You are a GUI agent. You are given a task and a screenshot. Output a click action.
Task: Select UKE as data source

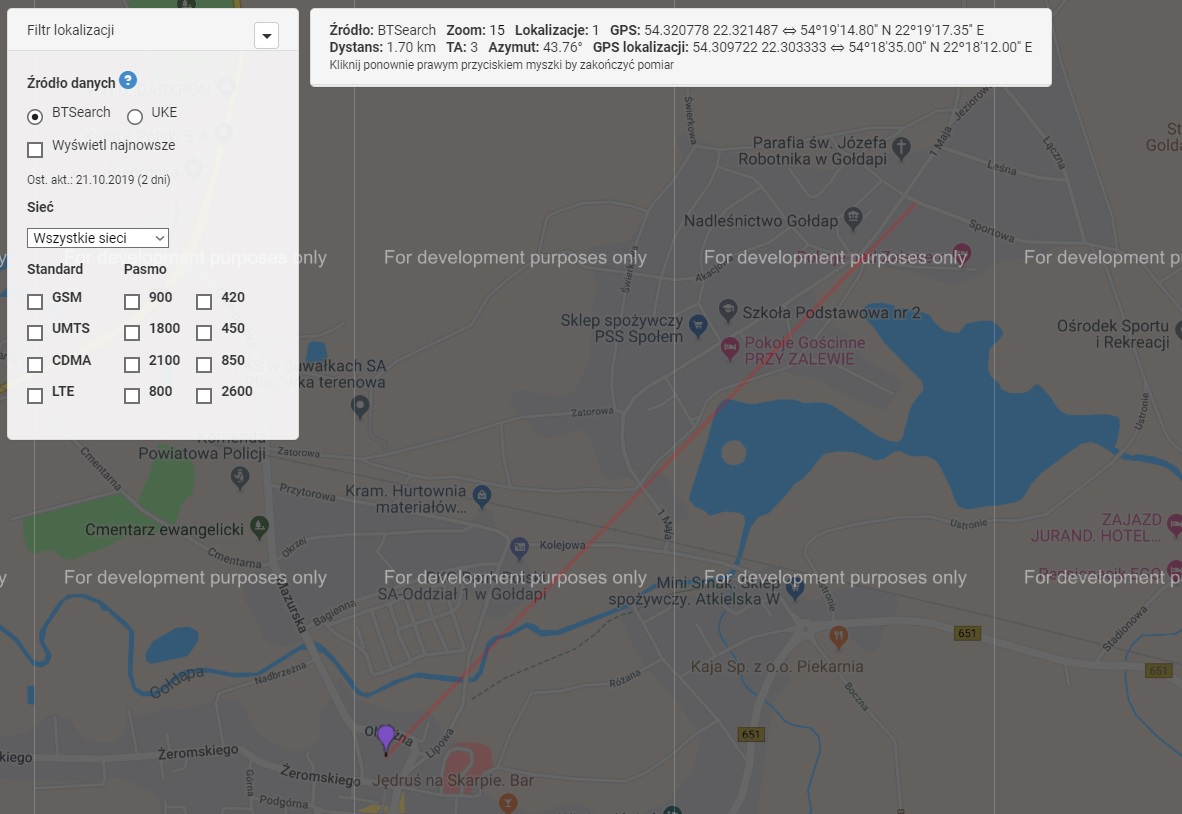pyautogui.click(x=135, y=117)
